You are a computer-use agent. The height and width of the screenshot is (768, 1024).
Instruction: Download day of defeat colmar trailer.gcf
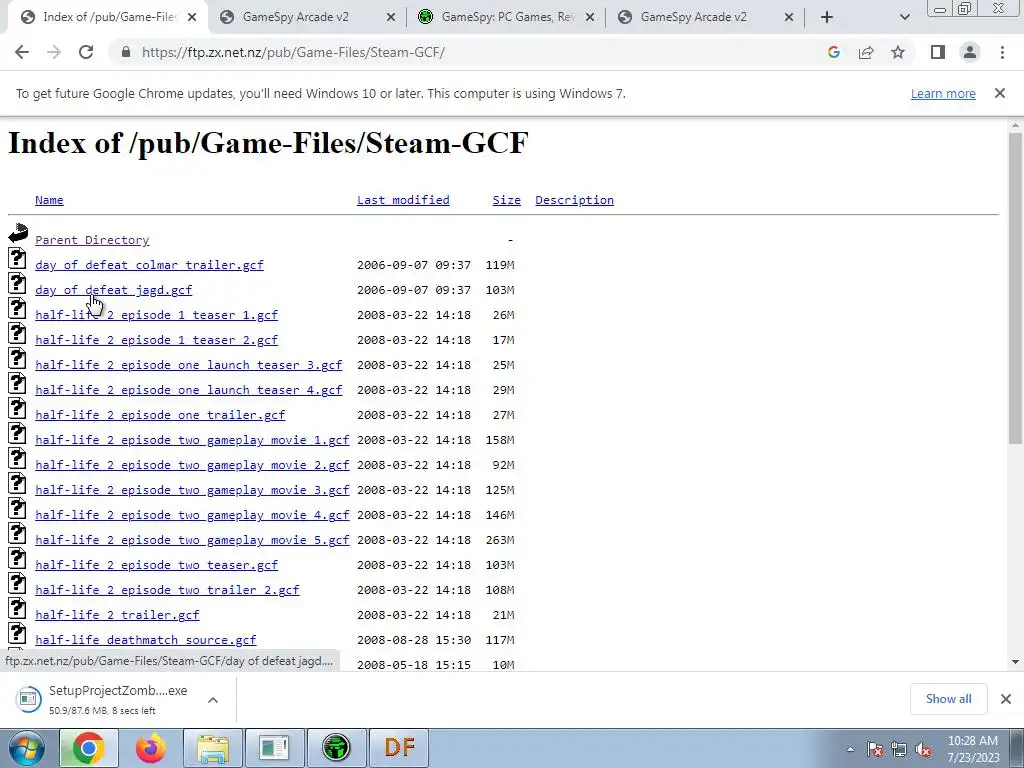tap(150, 264)
